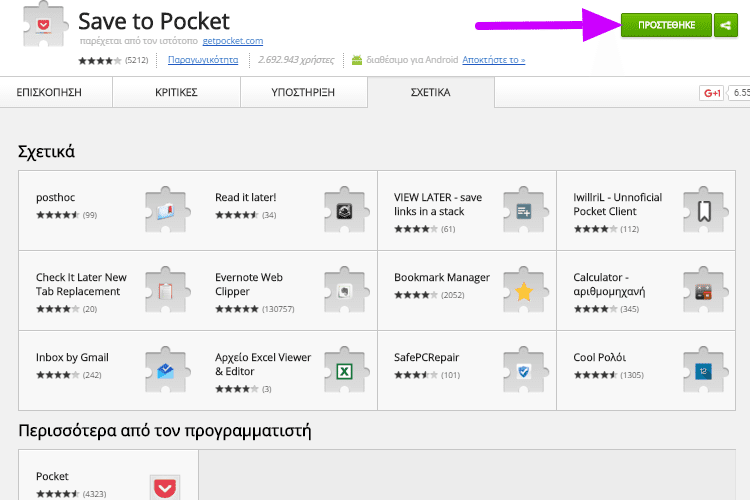Open Αρχείο Excel Viewer & Editor title
This screenshot has height=500, width=750.
[263, 364]
